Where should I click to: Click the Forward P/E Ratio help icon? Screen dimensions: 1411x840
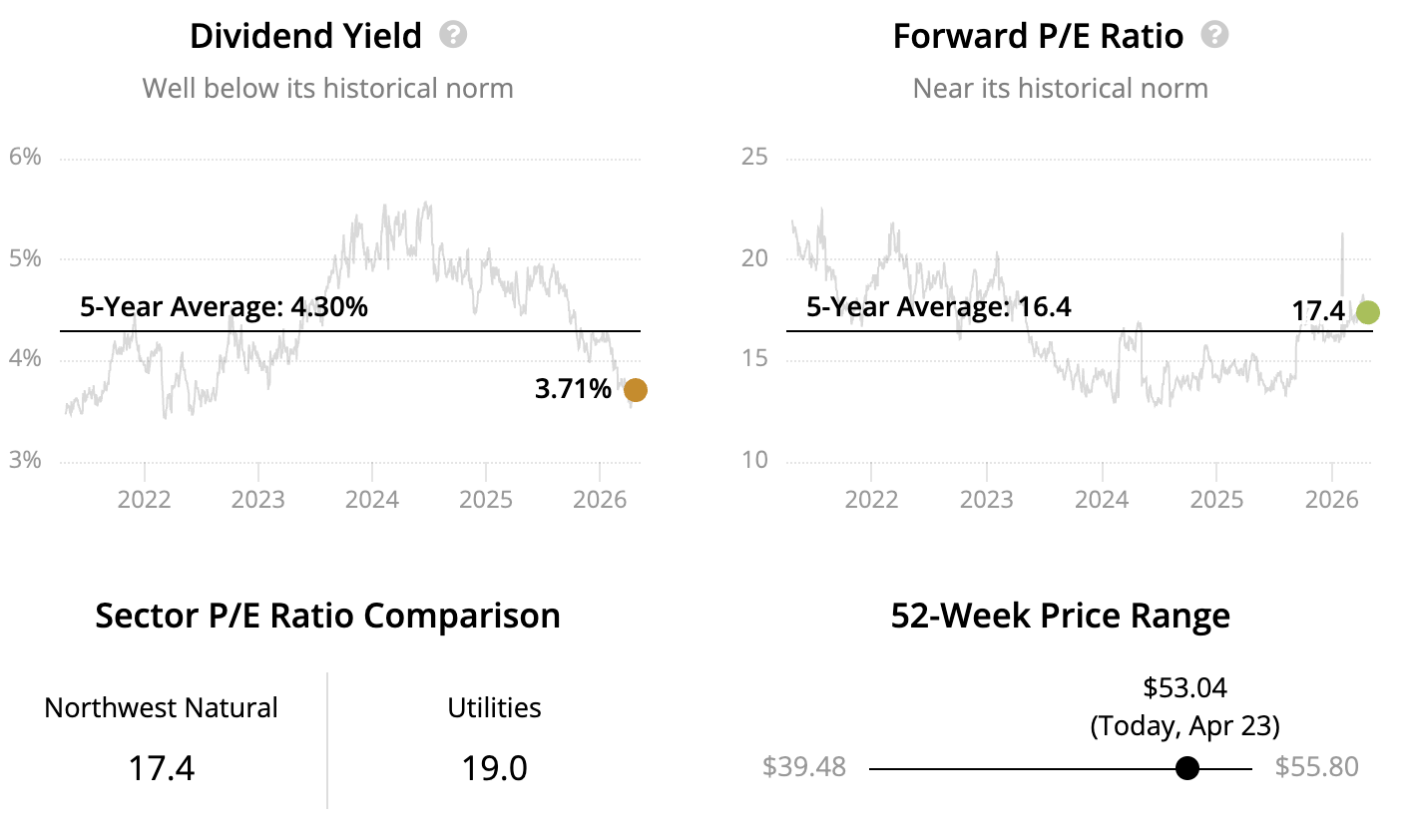pos(1214,35)
